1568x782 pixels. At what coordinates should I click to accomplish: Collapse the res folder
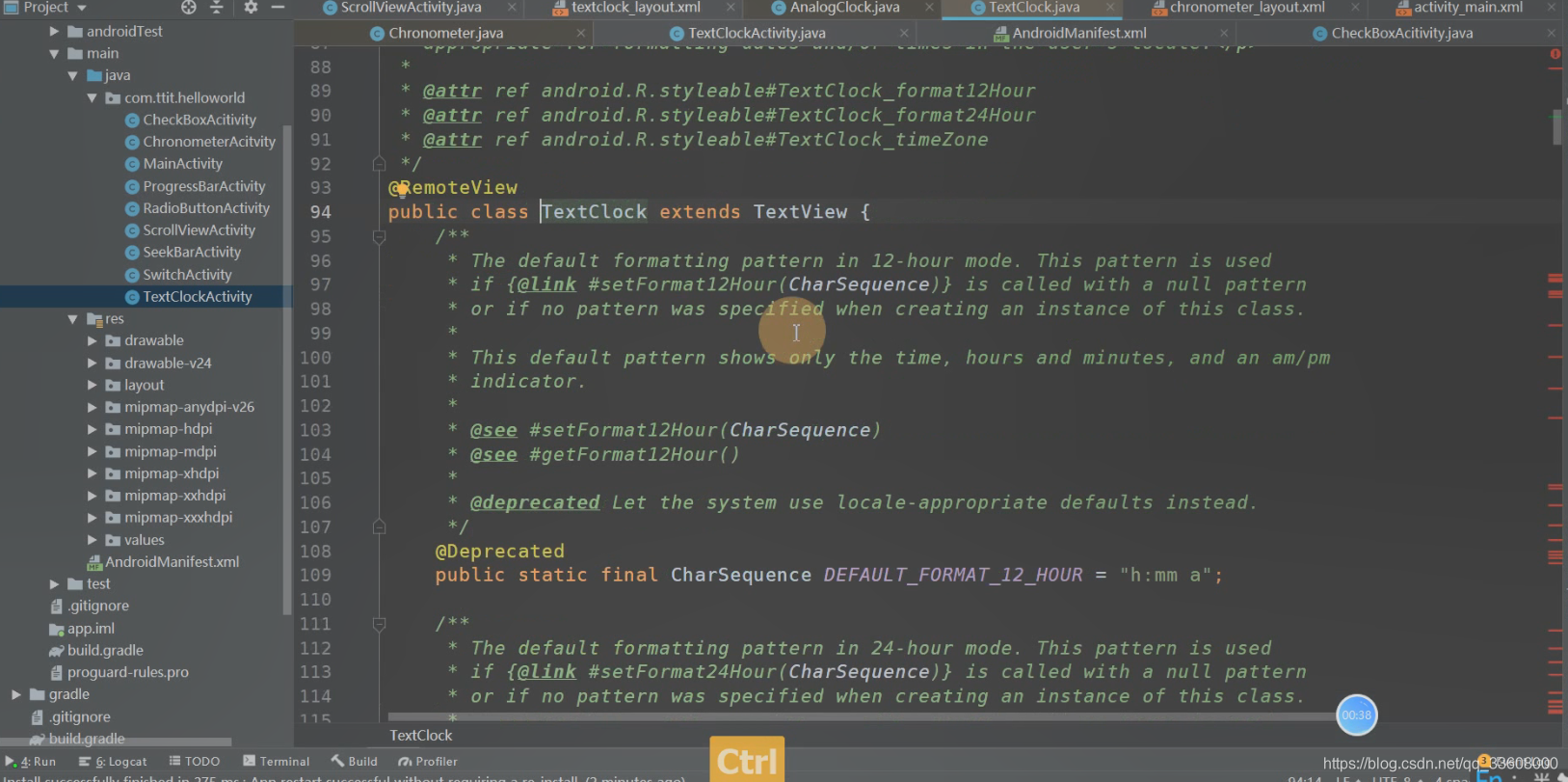coord(72,319)
